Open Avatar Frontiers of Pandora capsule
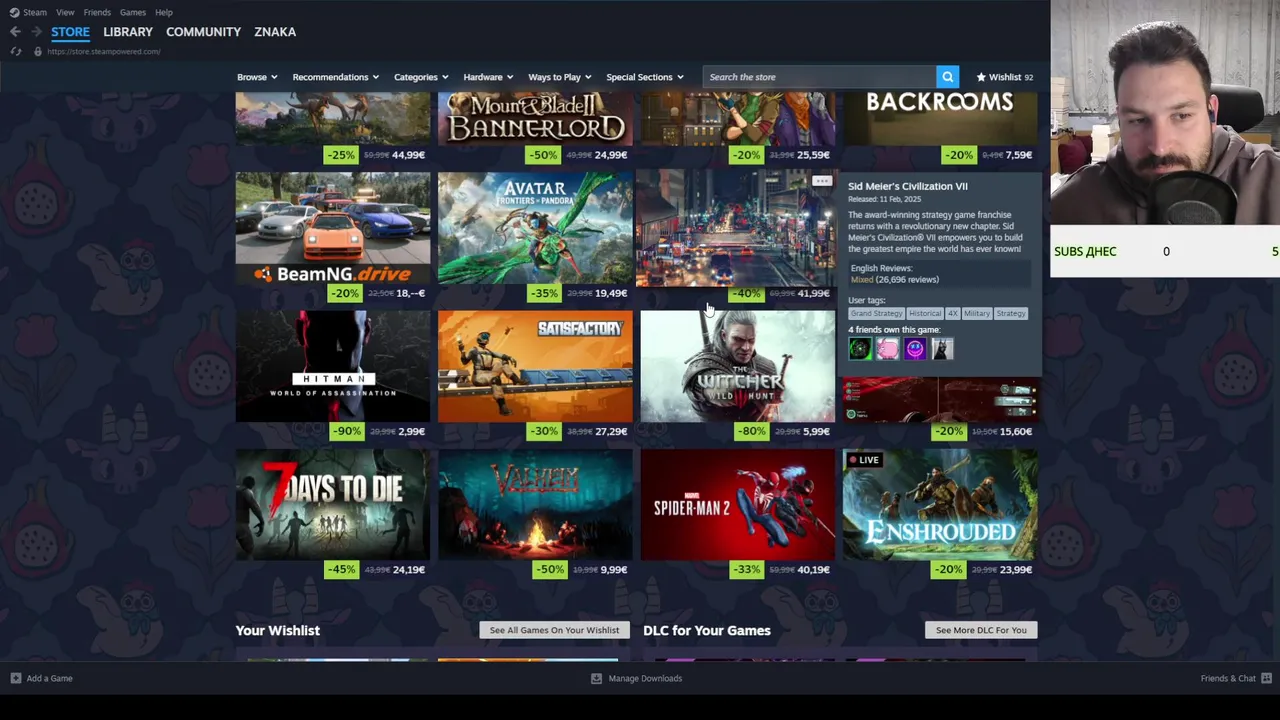 [x=535, y=228]
